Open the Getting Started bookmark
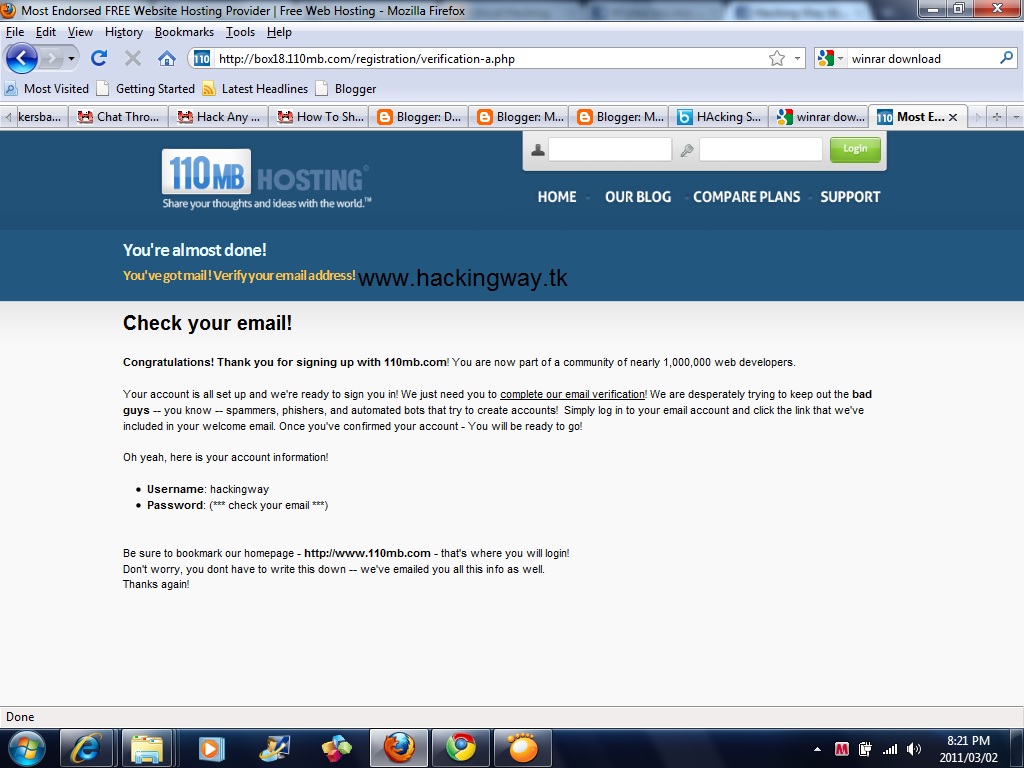The image size is (1024, 768). 146,89
